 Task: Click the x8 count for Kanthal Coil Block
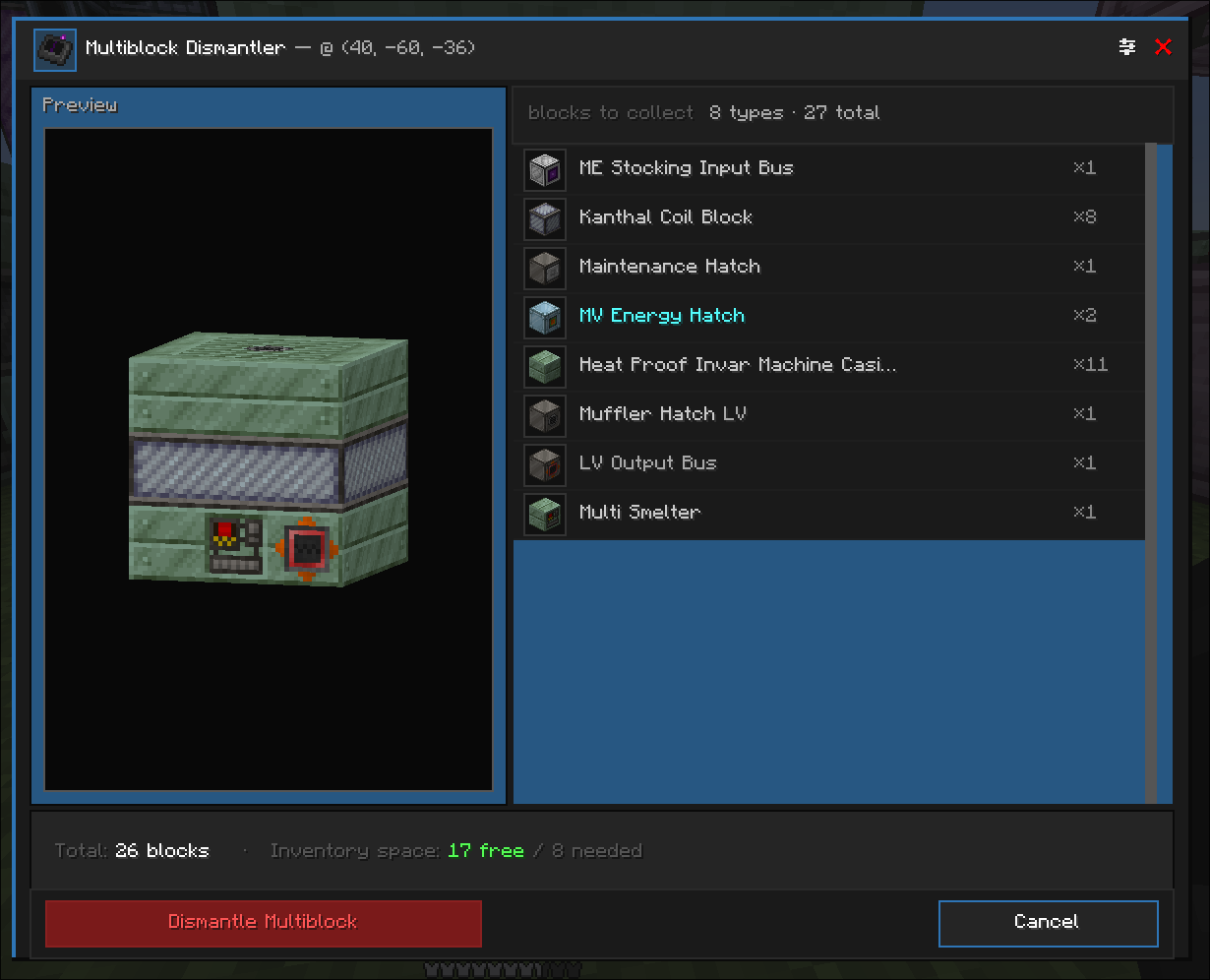[x=1084, y=217]
